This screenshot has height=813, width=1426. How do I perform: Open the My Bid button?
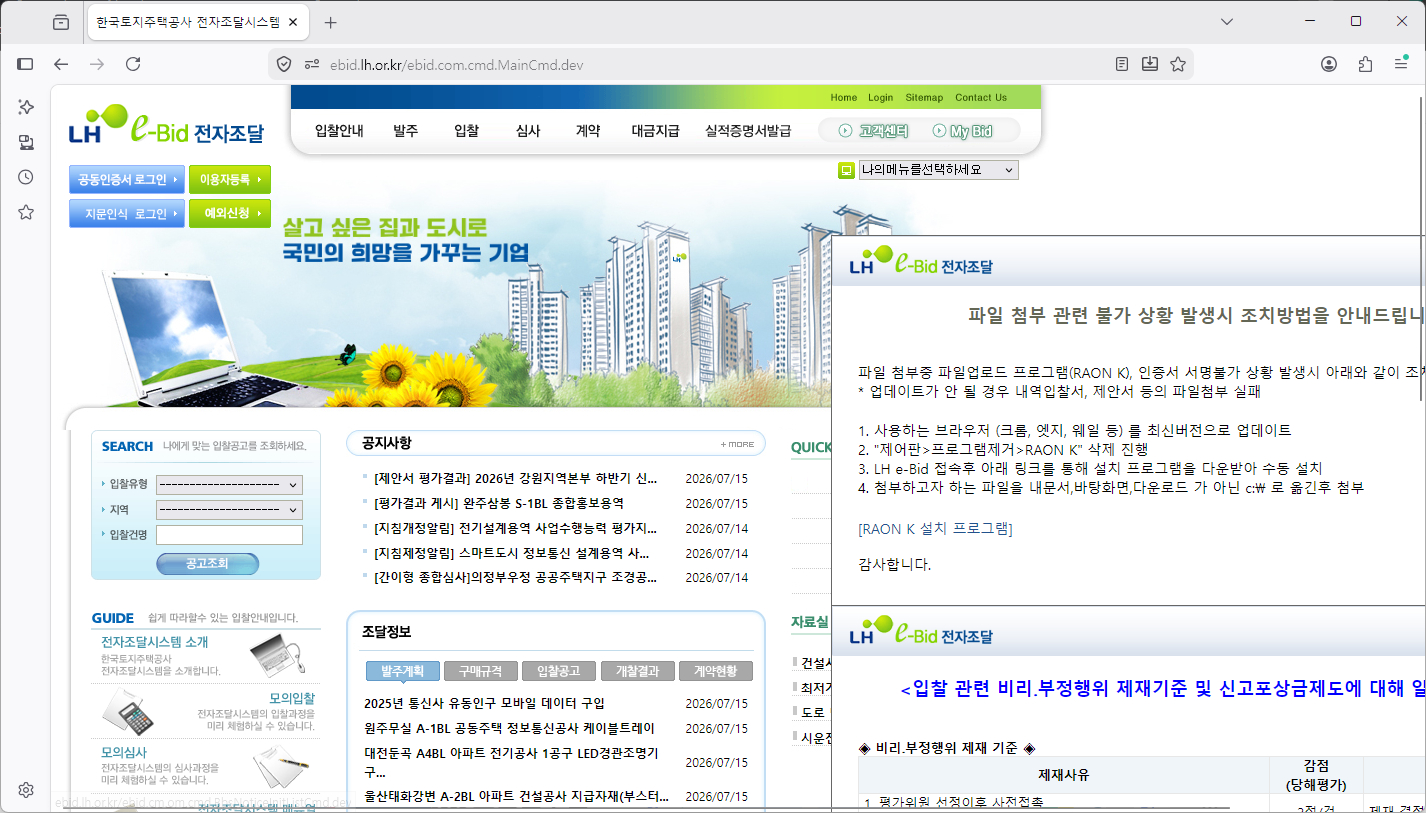(x=962, y=131)
